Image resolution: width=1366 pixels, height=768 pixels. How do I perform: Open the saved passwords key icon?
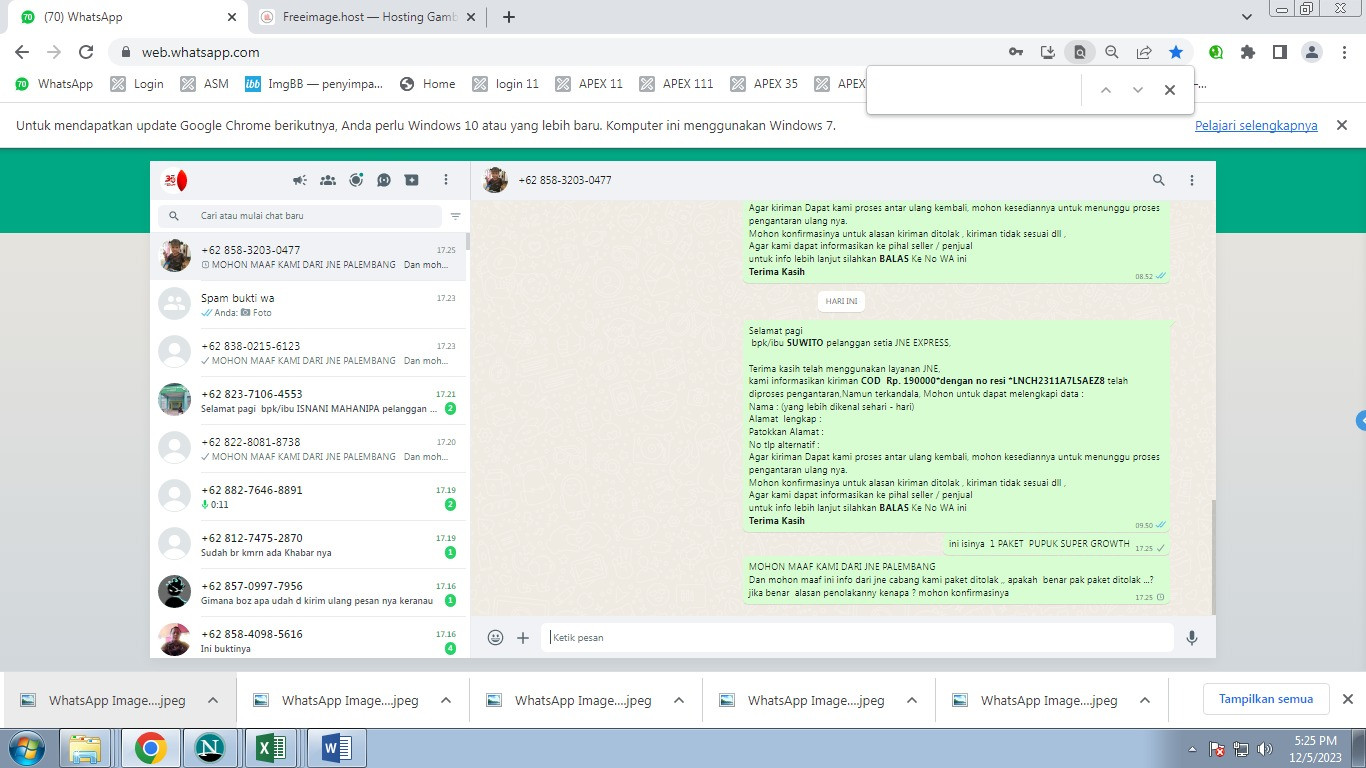coord(1016,52)
